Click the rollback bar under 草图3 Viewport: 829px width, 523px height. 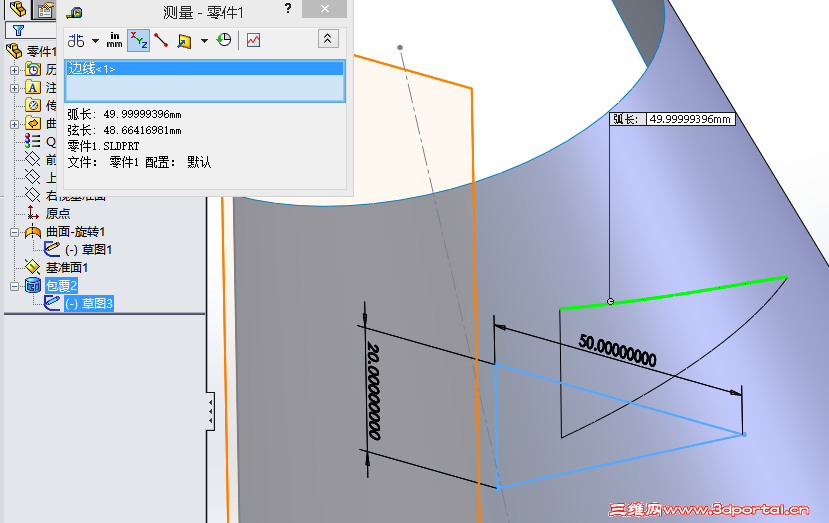point(105,314)
